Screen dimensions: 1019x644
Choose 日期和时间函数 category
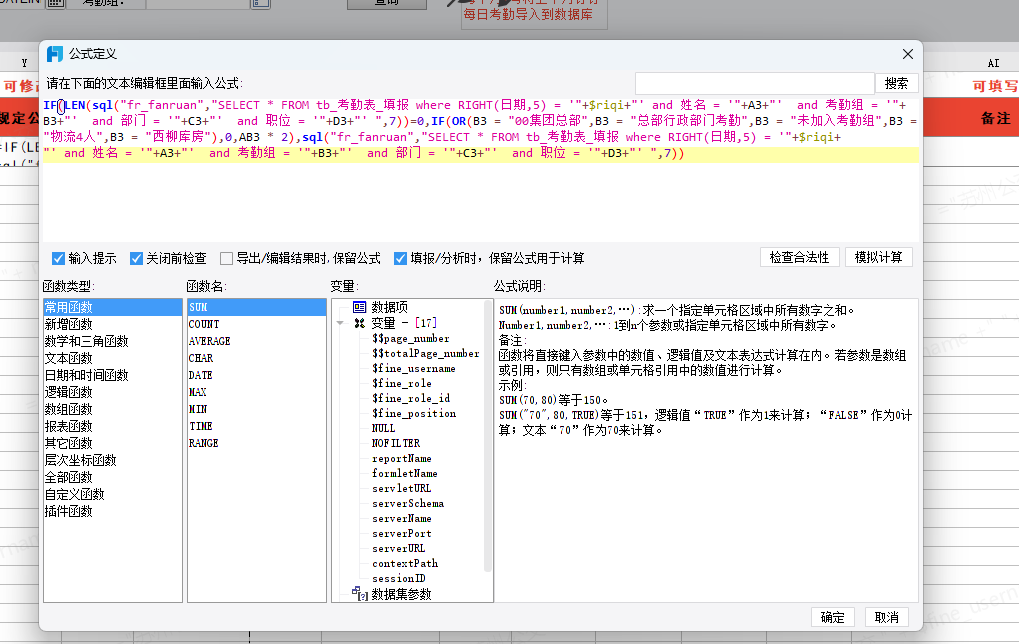point(85,375)
